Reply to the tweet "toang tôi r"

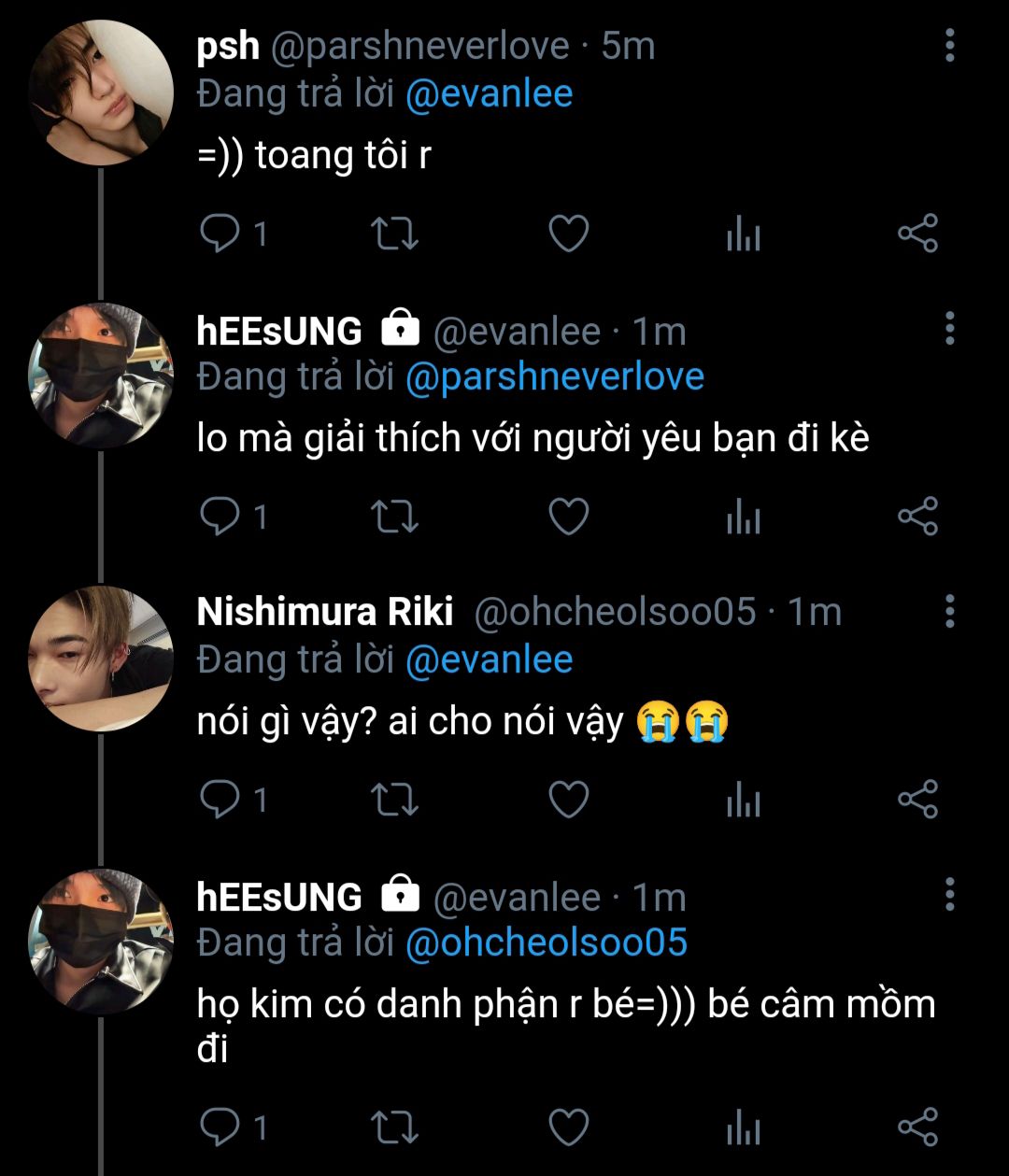pos(220,234)
